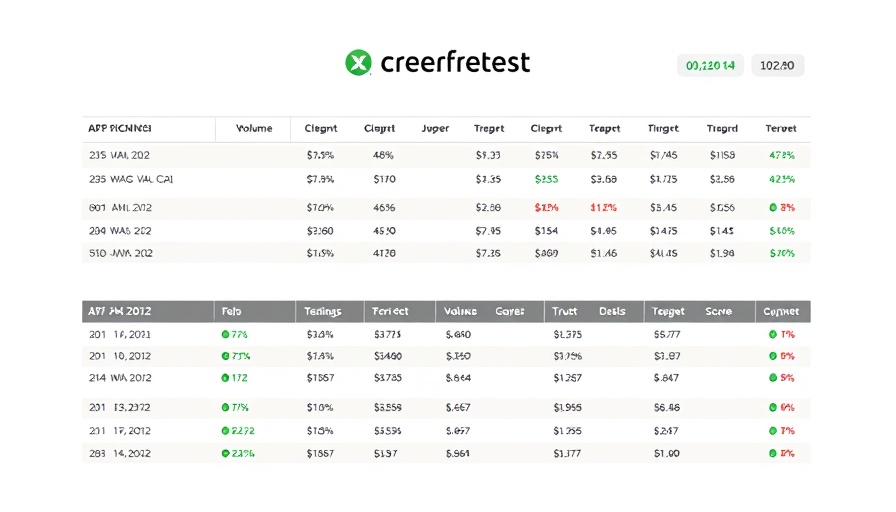Sort by the Garet column header

[x=510, y=311]
